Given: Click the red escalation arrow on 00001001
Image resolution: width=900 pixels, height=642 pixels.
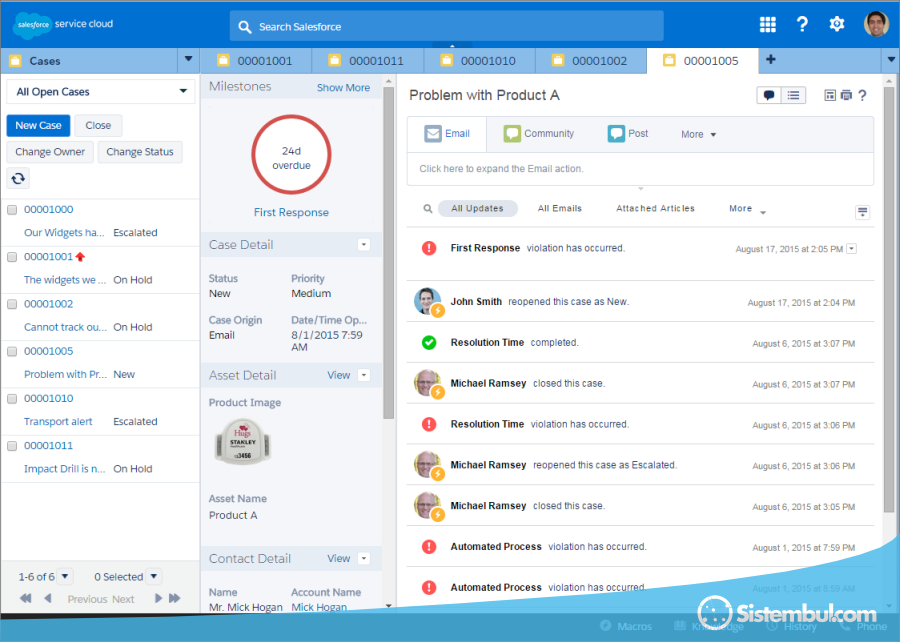Looking at the screenshot, I should point(80,256).
